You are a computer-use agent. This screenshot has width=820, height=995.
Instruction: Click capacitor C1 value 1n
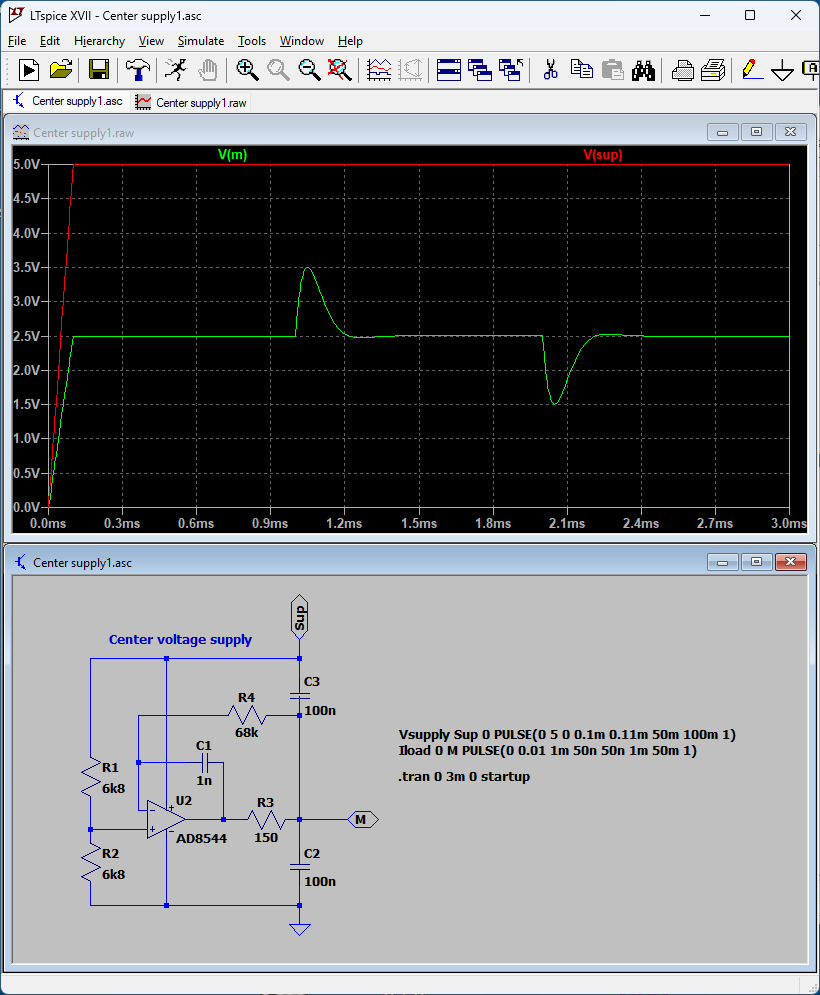pyautogui.click(x=204, y=781)
